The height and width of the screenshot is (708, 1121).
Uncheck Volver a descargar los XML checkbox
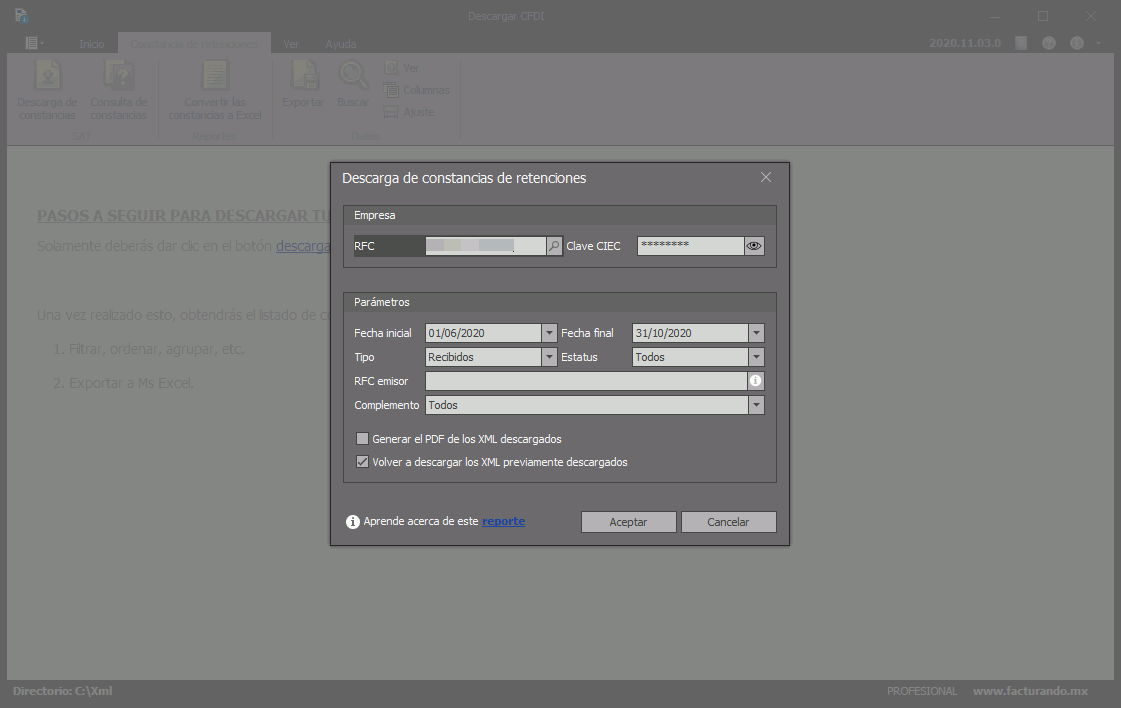(x=363, y=462)
